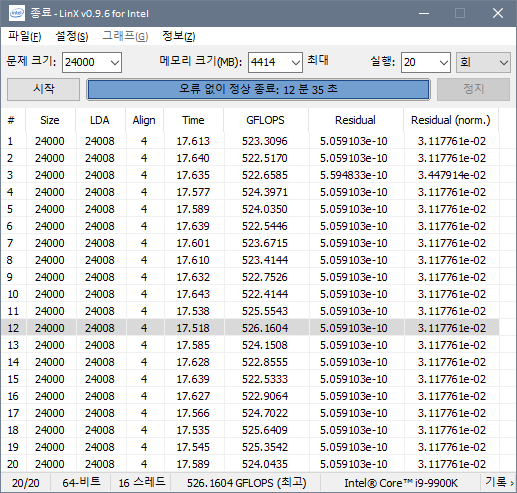This screenshot has height=493, width=517.
Task: Click the 16 스레드 status bar entry
Action: coord(142,482)
